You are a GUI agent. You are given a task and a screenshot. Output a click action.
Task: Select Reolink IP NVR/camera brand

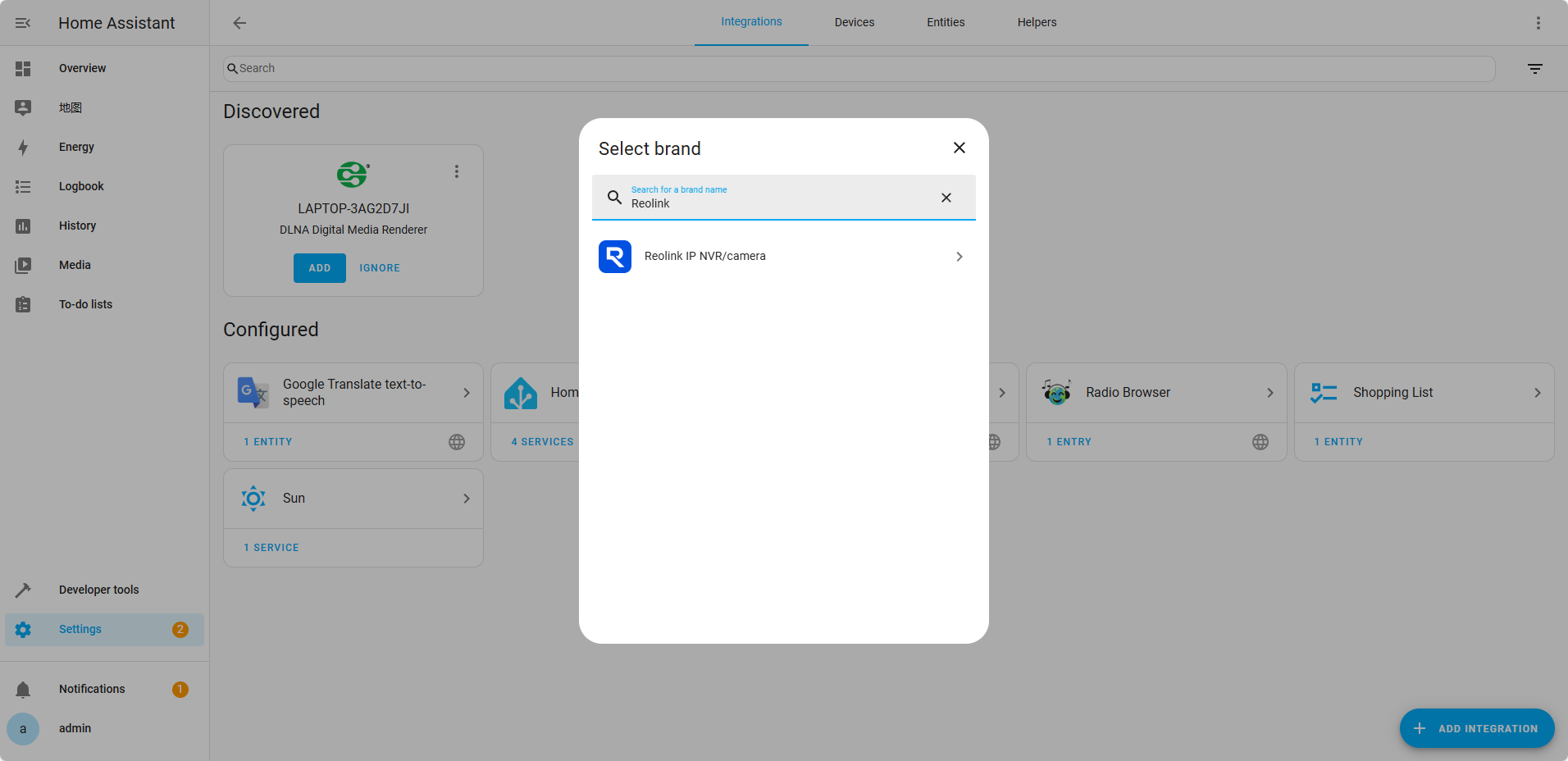pyautogui.click(x=783, y=257)
